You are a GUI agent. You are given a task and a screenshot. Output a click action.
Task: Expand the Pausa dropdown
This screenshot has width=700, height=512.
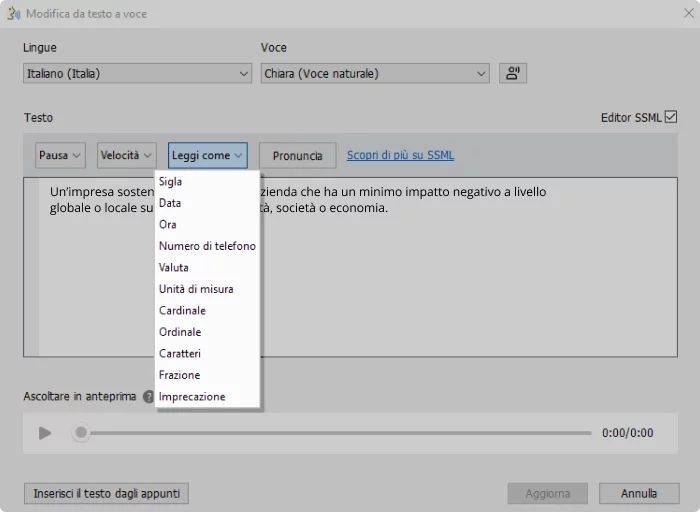60,155
